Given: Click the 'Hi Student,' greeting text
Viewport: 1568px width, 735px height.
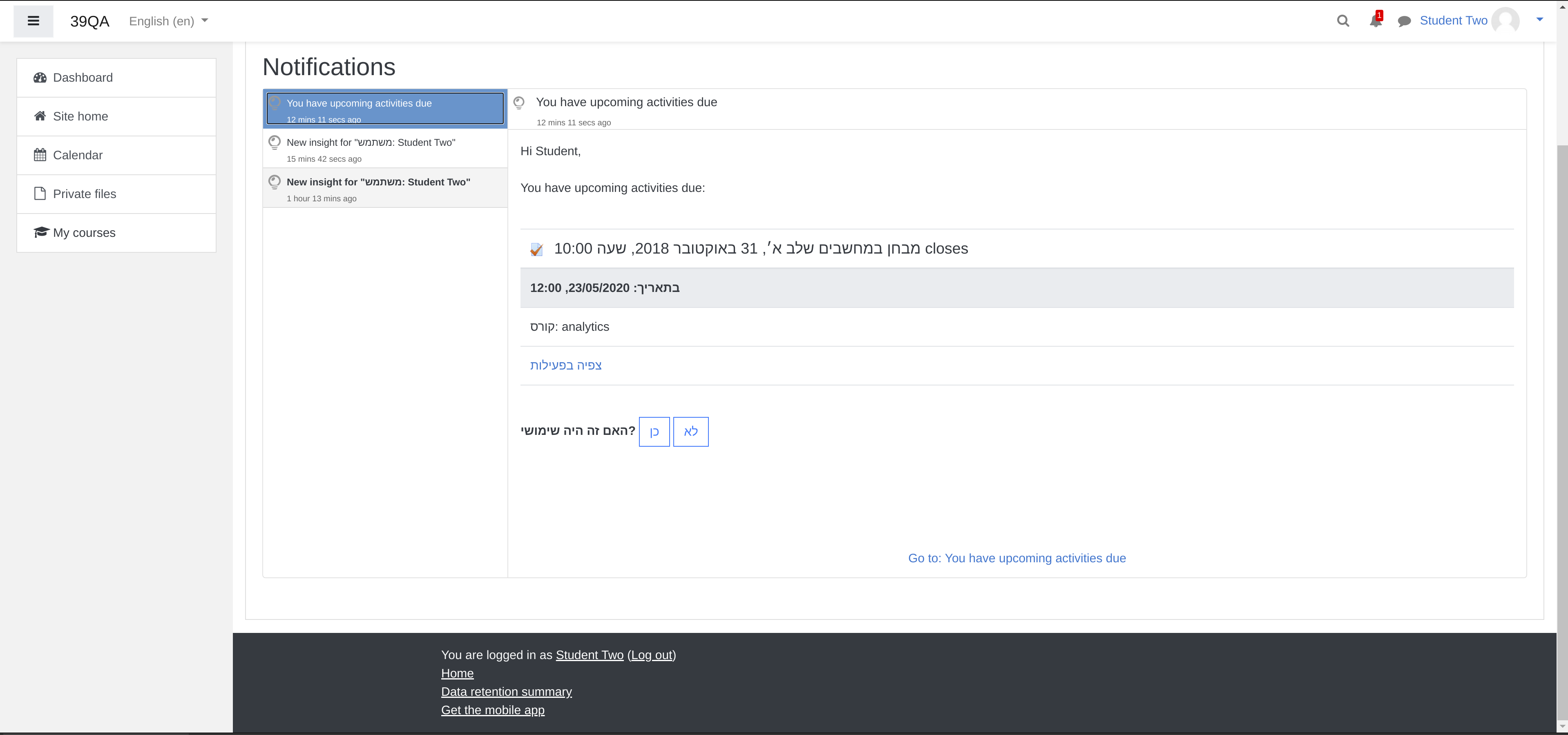Looking at the screenshot, I should coord(550,151).
